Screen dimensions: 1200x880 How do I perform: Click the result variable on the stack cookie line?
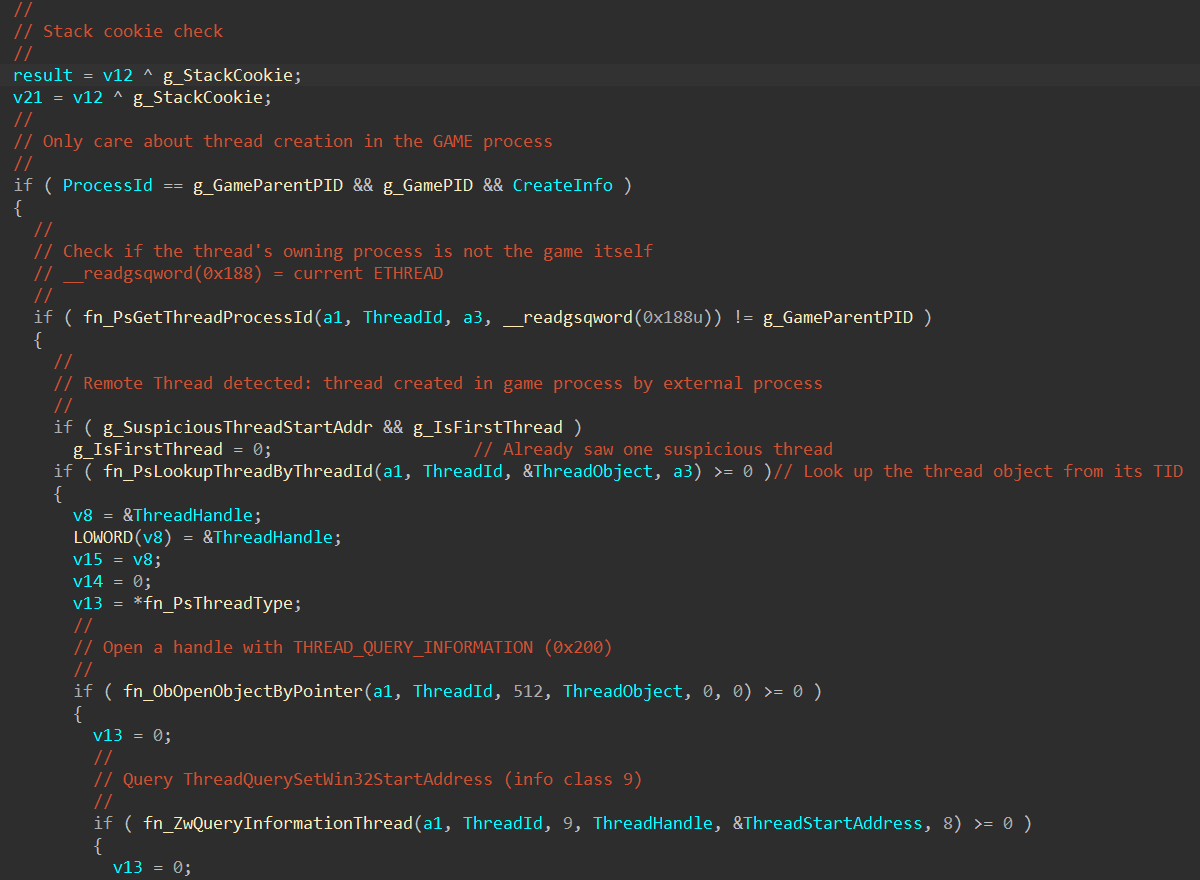click(42, 75)
